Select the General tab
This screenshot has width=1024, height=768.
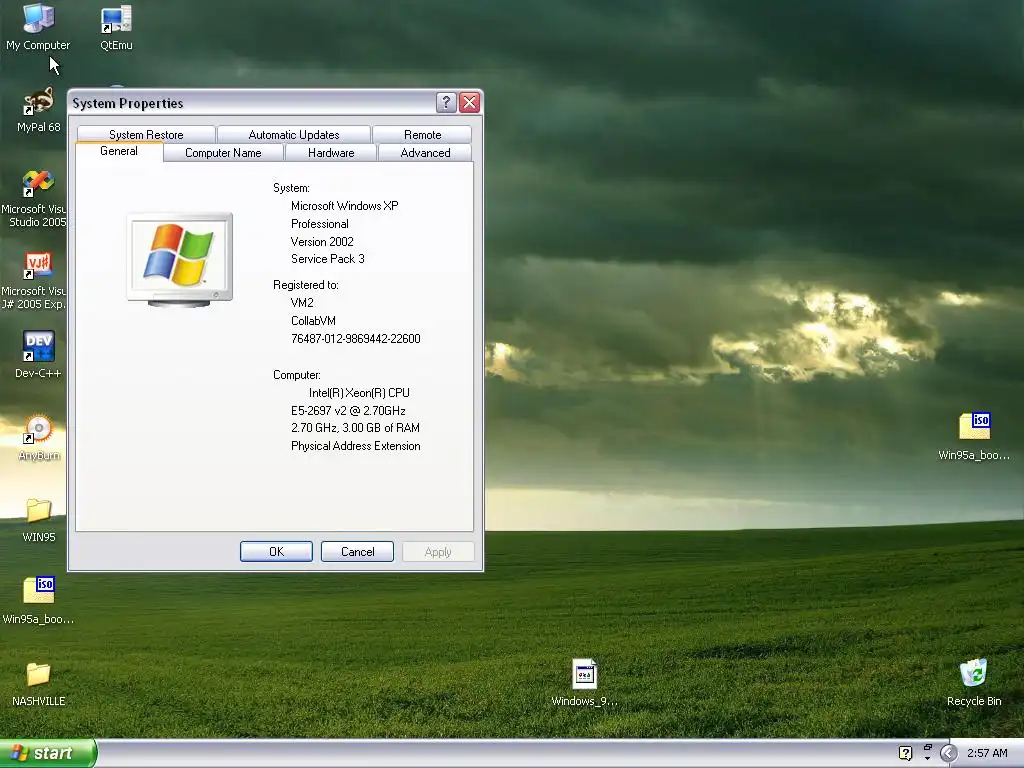[119, 152]
